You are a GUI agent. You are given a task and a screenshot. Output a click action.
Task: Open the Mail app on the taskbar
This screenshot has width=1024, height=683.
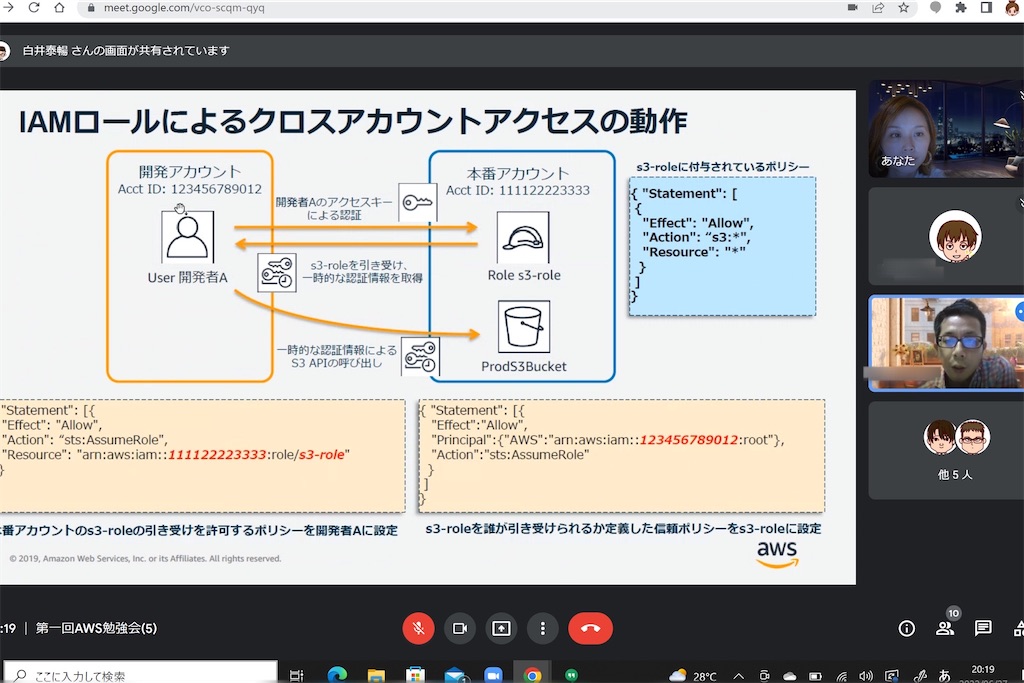[x=454, y=675]
